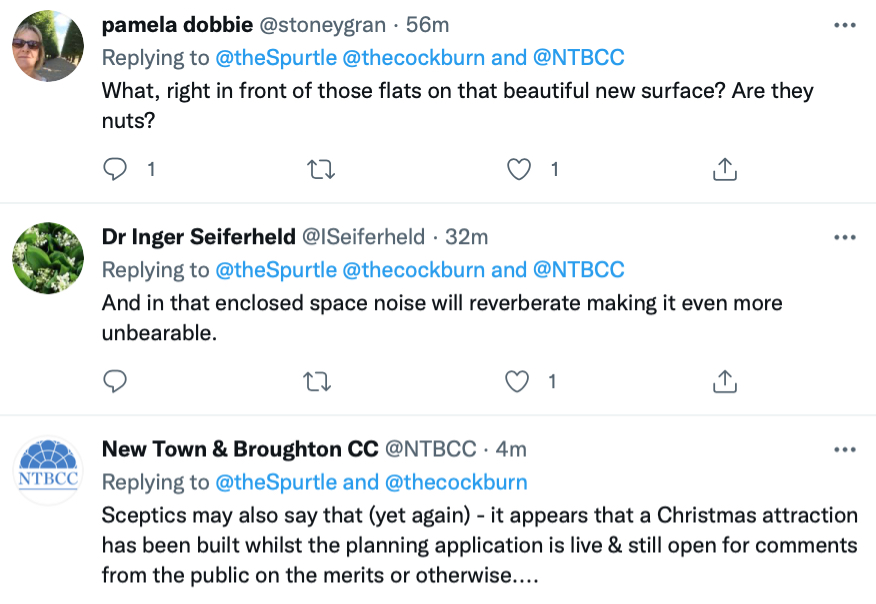
Task: Share Dr Inger Seiferheld's tweet
Action: point(725,382)
